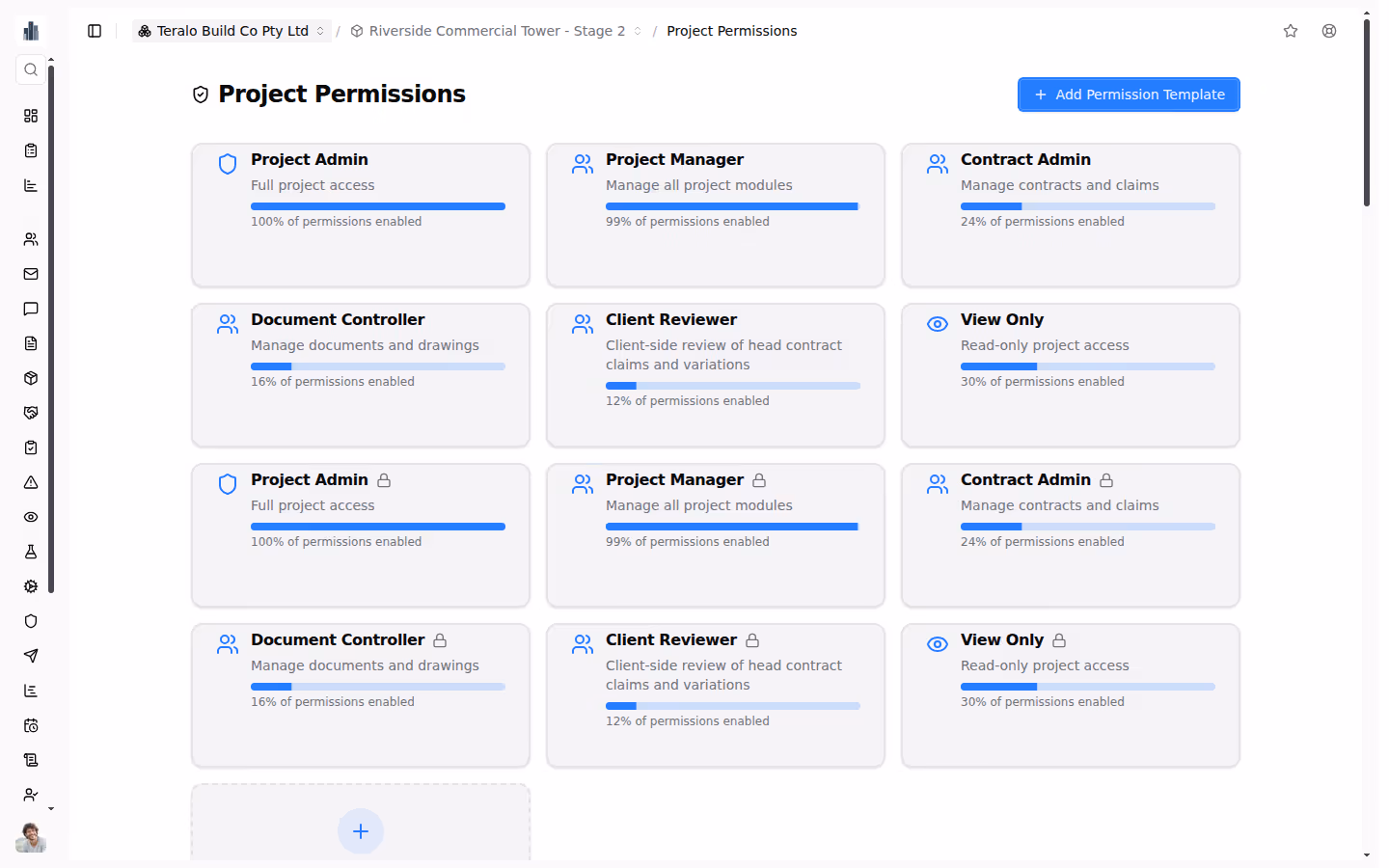Click the lock icon beside Contract Admin

[1106, 480]
